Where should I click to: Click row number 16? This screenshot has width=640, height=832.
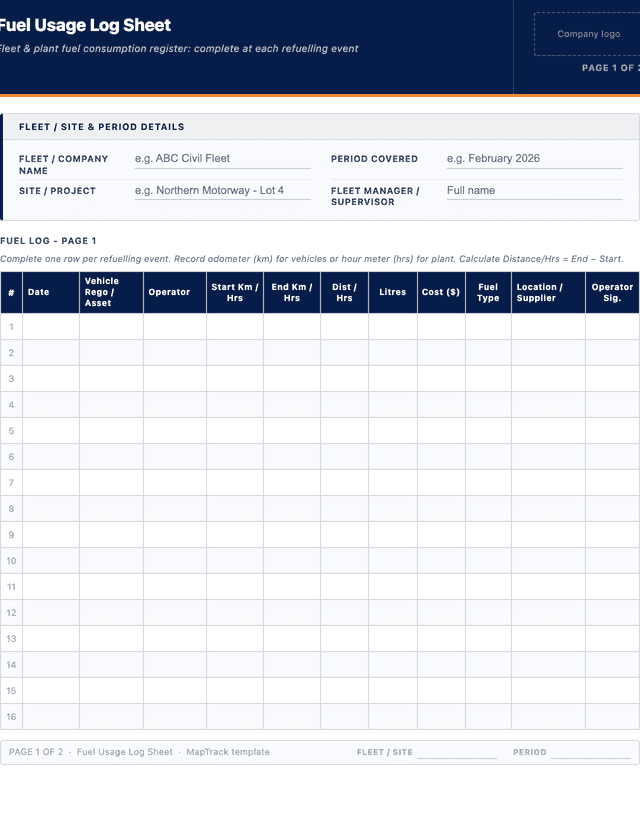[11, 717]
